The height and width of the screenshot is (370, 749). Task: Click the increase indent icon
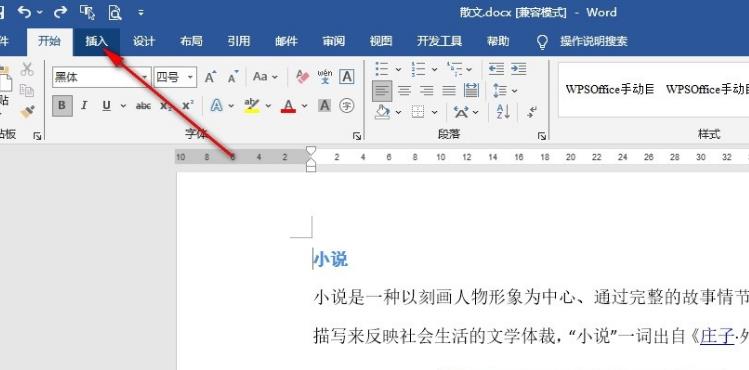click(518, 69)
